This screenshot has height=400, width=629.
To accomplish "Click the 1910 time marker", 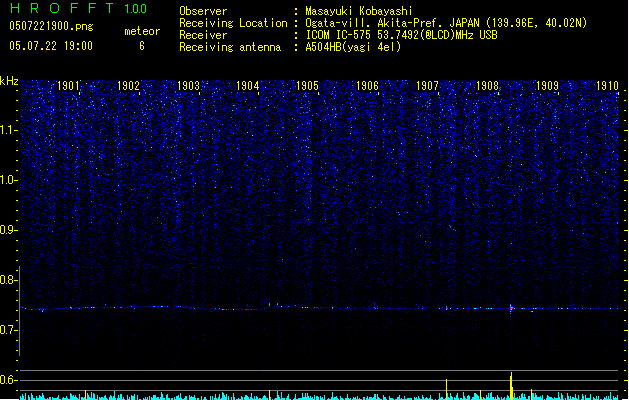I will pyautogui.click(x=607, y=86).
